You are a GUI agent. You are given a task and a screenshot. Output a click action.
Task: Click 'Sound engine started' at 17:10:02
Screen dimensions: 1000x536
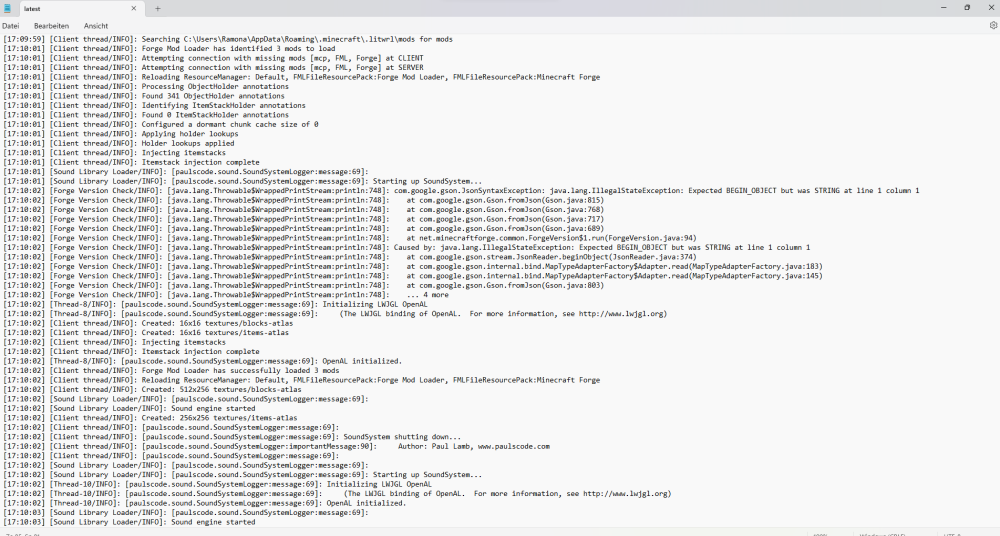coord(129,408)
